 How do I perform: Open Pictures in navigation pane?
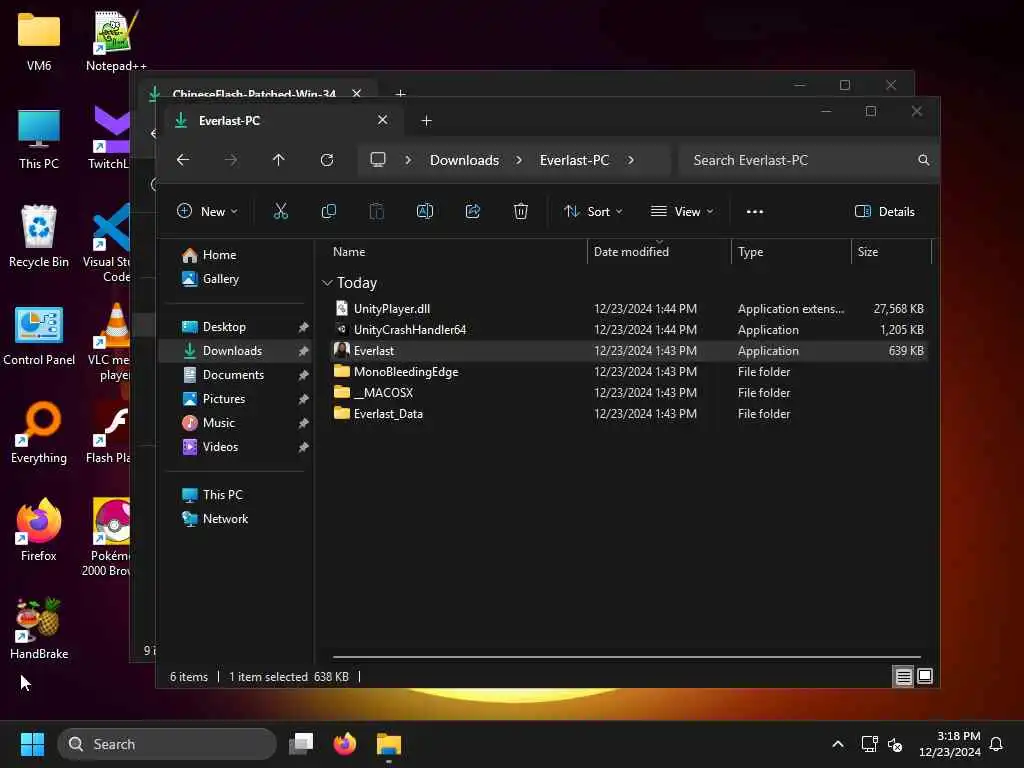tap(223, 399)
